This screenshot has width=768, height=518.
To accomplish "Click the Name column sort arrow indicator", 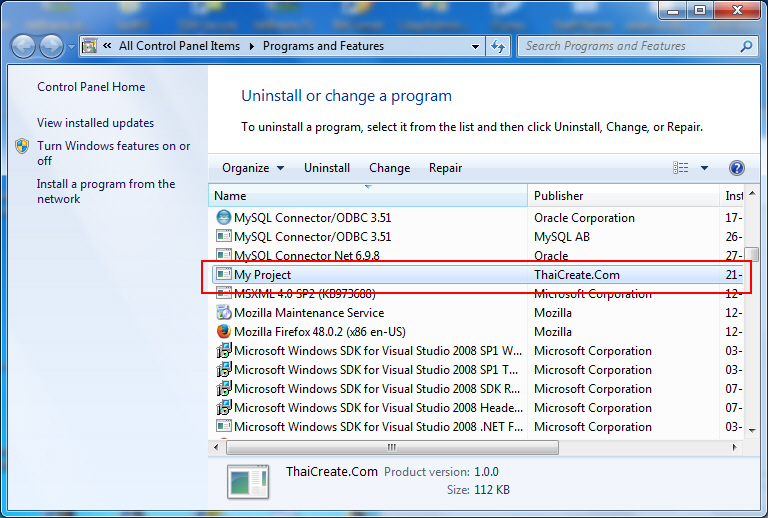I will (368, 187).
